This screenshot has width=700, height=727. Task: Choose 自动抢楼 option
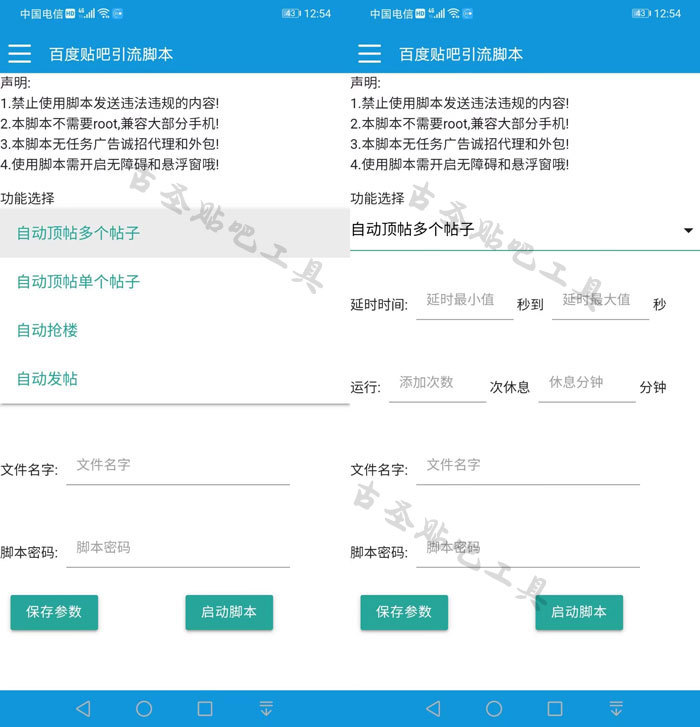tap(175, 330)
